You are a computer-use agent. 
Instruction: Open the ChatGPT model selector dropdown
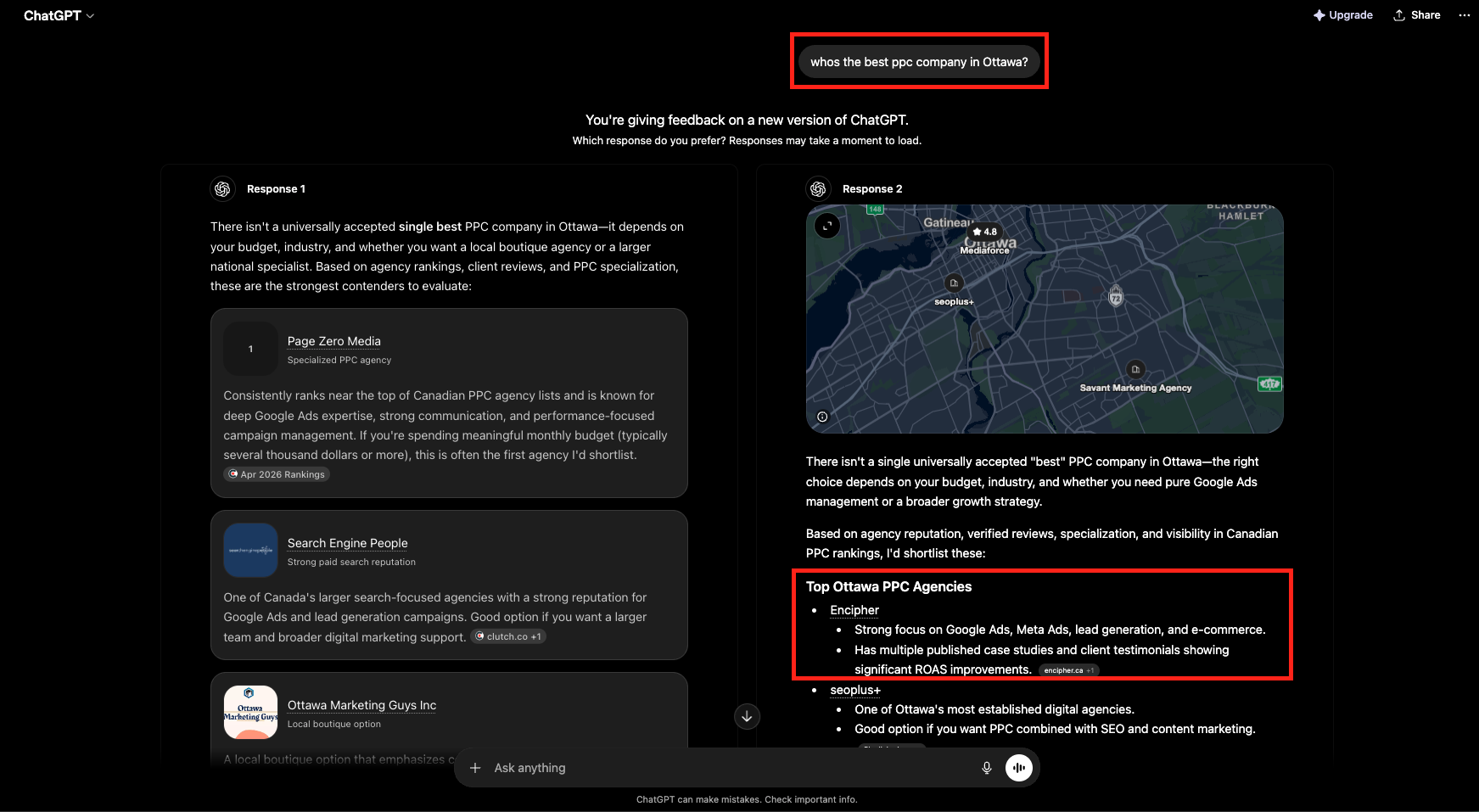[59, 15]
